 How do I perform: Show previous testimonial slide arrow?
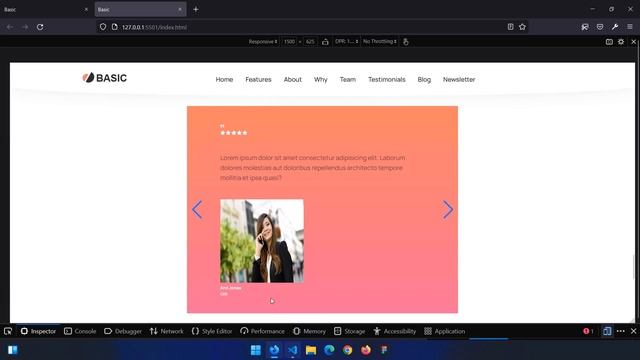click(x=197, y=210)
